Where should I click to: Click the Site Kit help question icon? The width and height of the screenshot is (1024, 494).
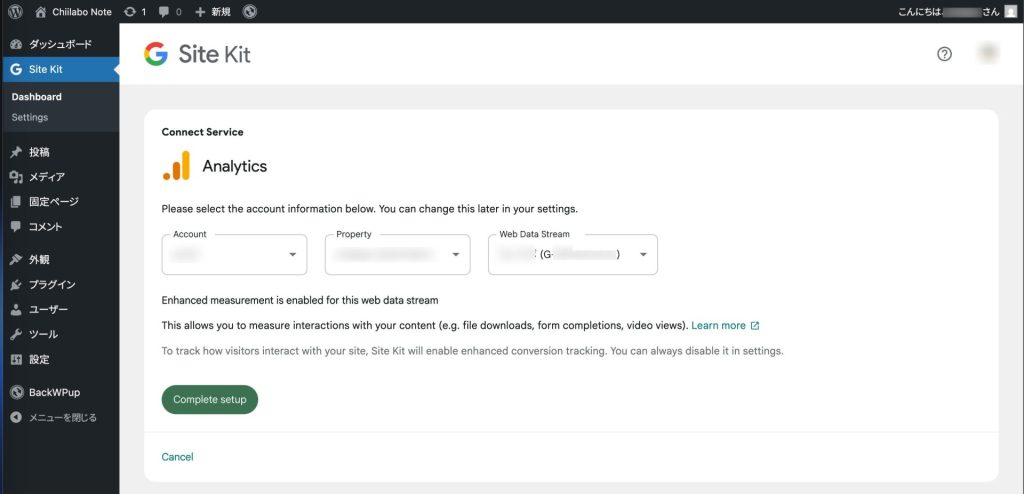point(944,54)
